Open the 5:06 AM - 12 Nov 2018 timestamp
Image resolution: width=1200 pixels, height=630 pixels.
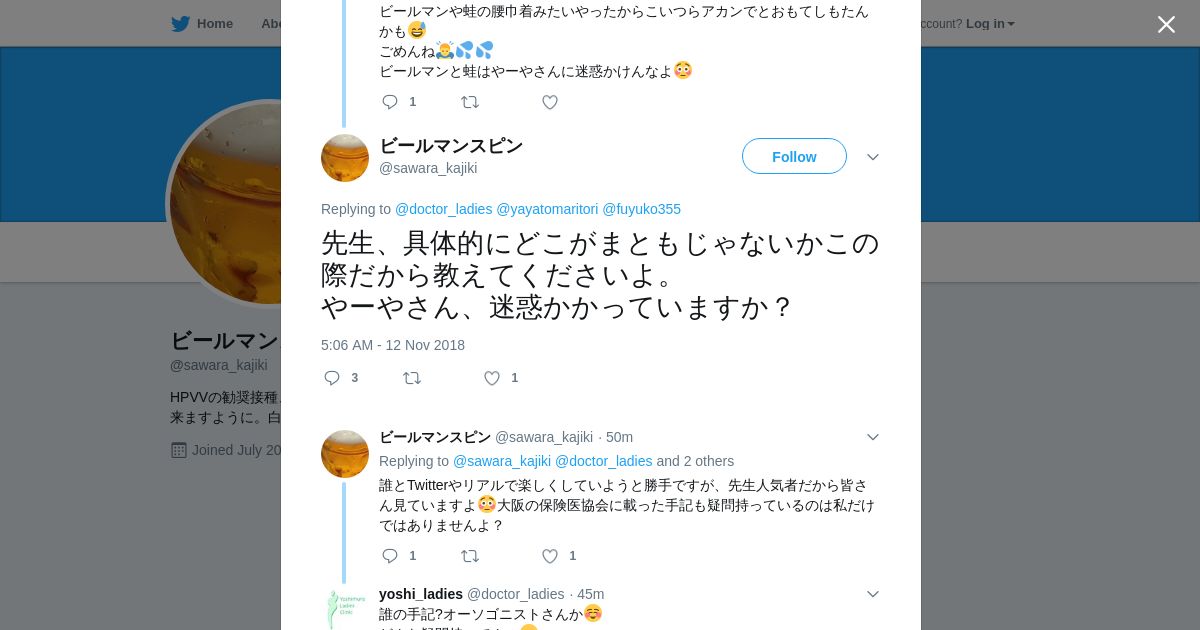(393, 345)
